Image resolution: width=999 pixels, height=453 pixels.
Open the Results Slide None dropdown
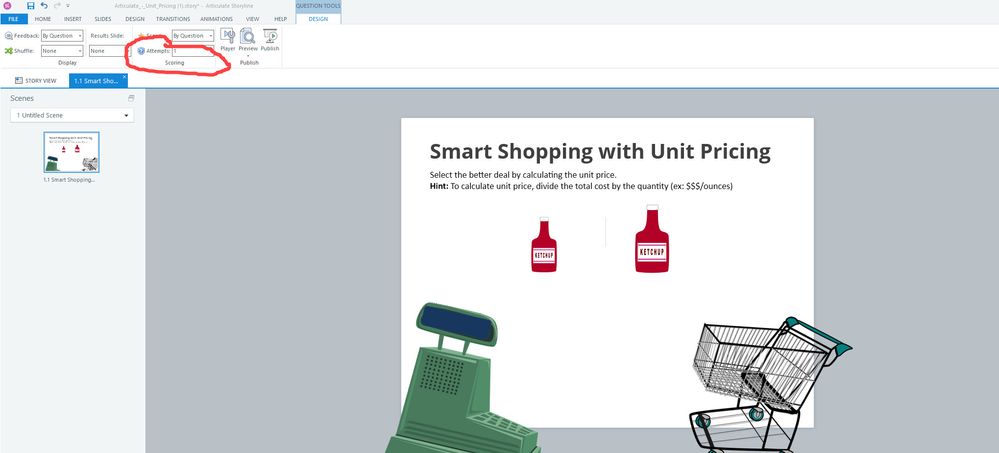pyautogui.click(x=109, y=51)
